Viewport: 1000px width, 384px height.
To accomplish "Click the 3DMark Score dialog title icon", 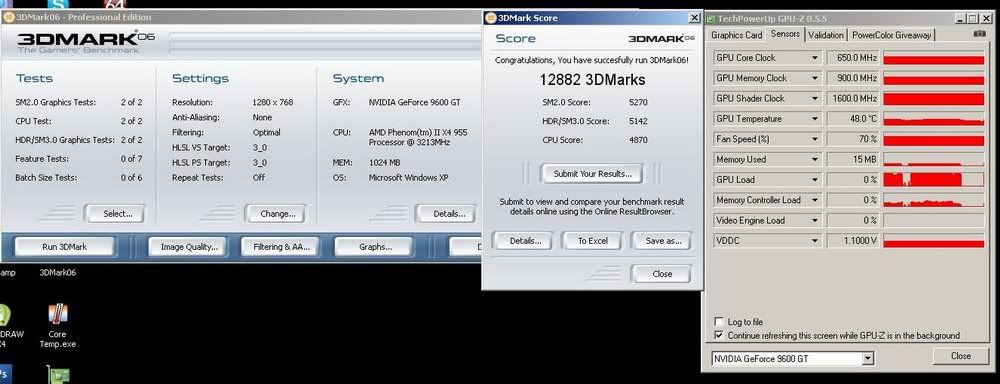I will 490,18.
